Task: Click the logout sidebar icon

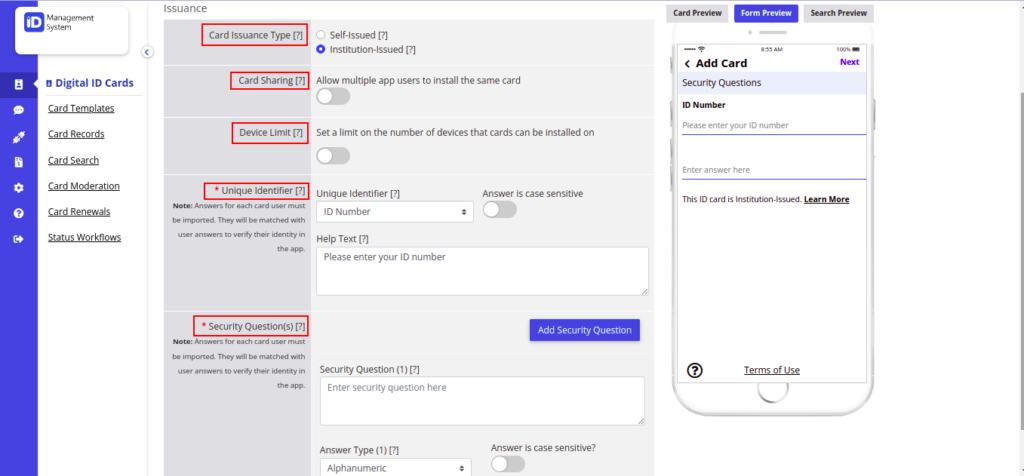Action: pyautogui.click(x=18, y=239)
